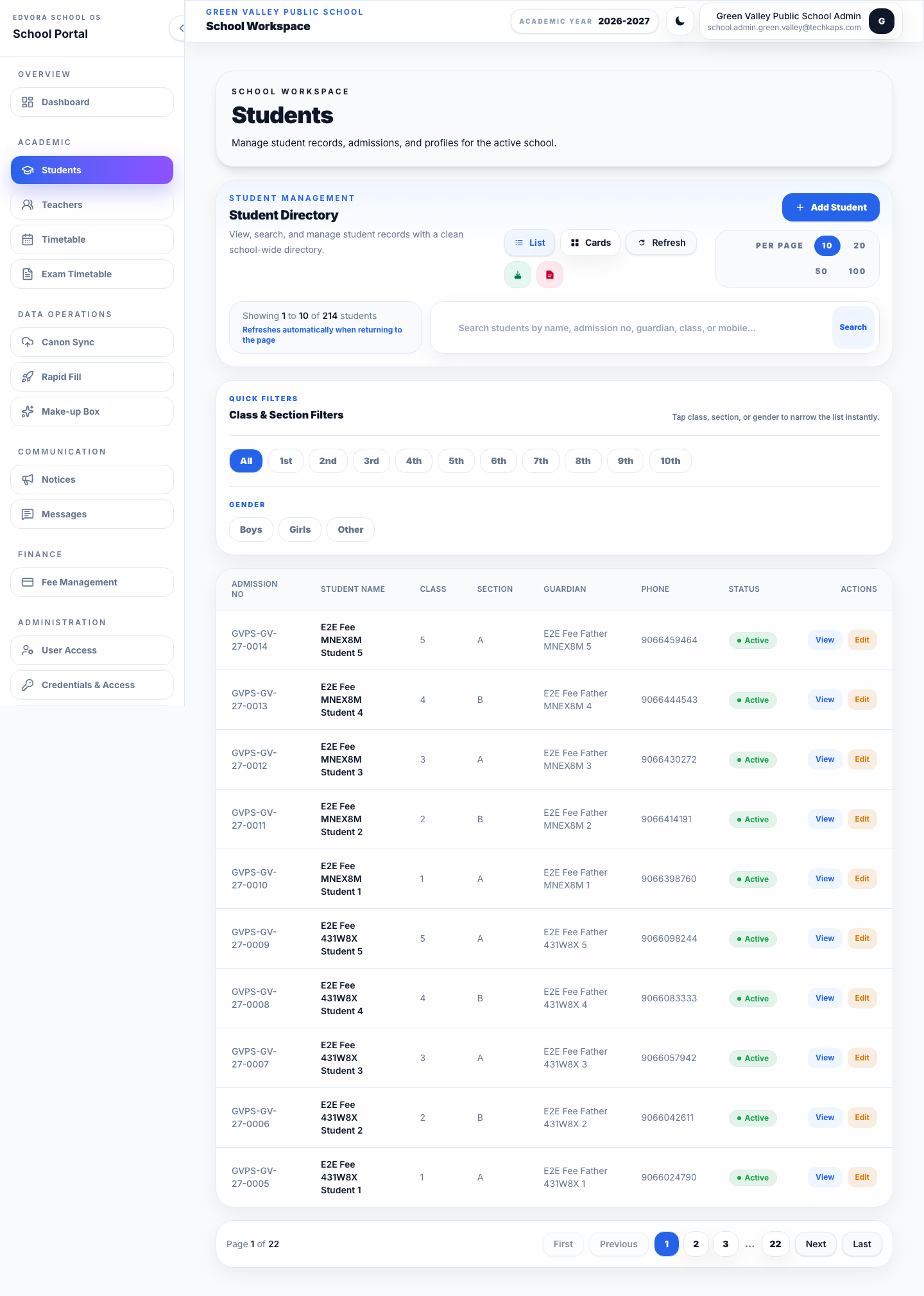This screenshot has height=1296, width=924.
Task: View student GVPS-GV-27-0014
Action: pos(825,640)
